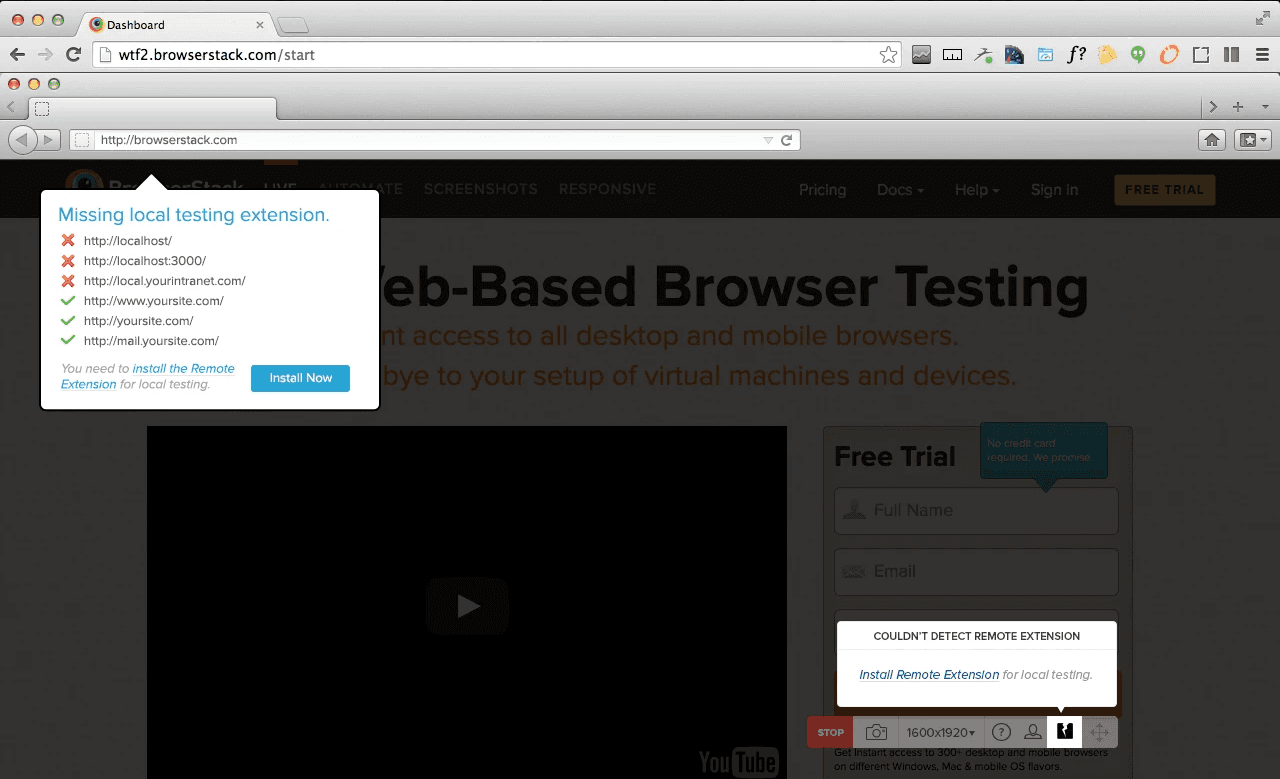Click http://mail.yoursite.com/ list entry
The image size is (1280, 779).
coord(151,341)
